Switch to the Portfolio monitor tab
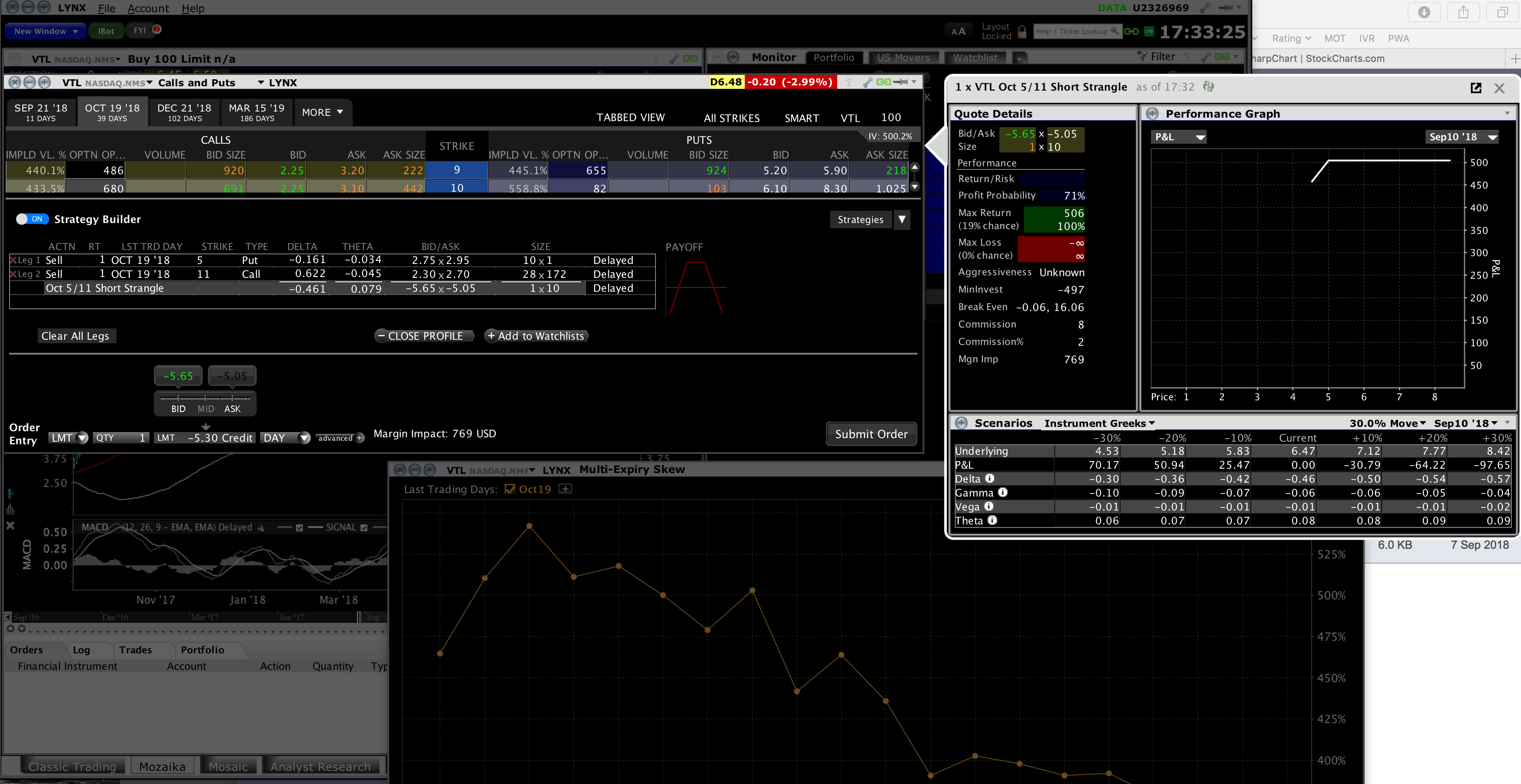Viewport: 1521px width, 784px height. pyautogui.click(x=833, y=58)
